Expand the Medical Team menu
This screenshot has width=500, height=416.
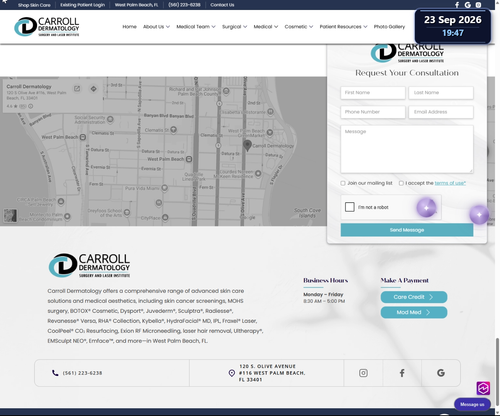pos(196,27)
